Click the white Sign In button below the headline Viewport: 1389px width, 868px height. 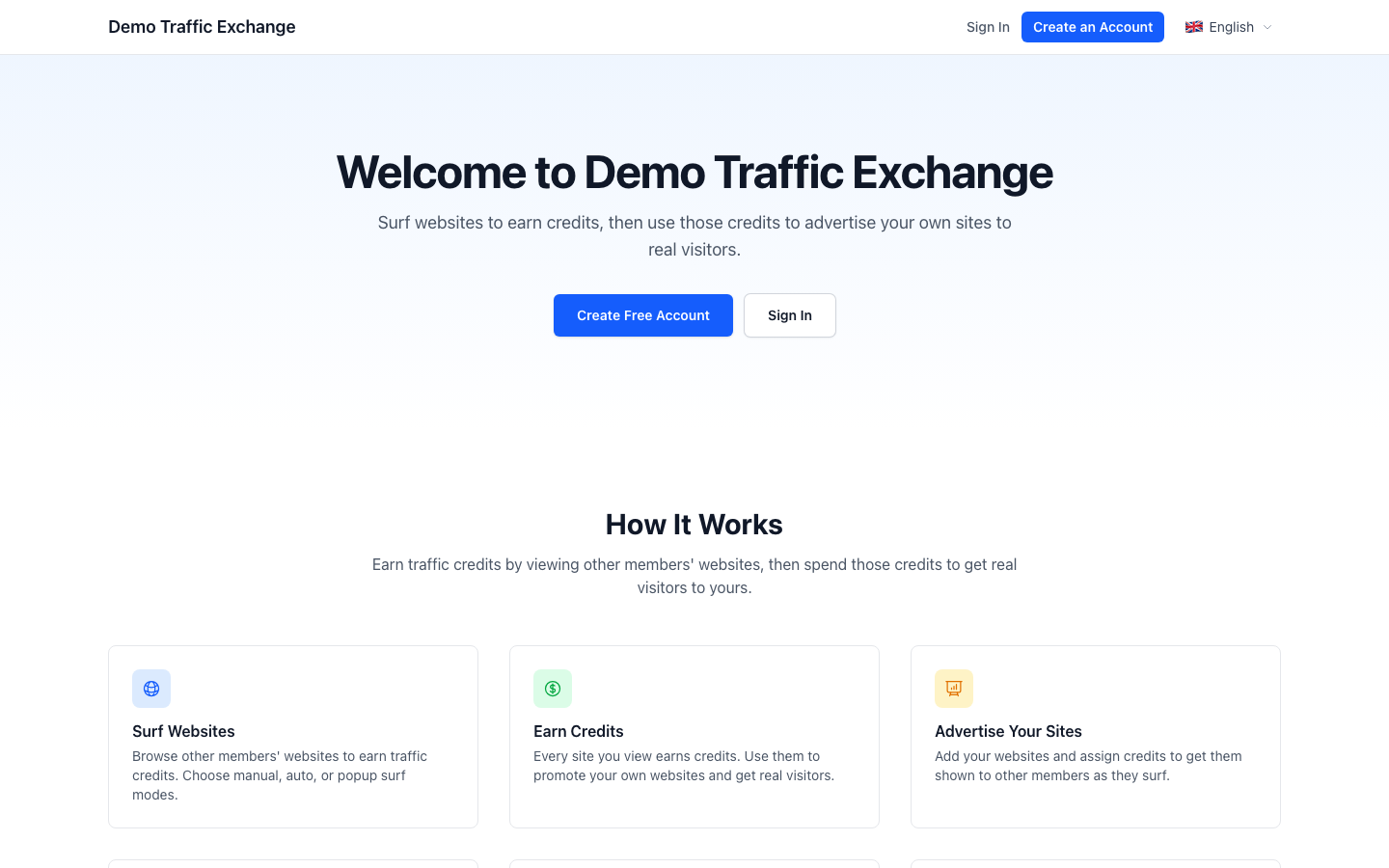[x=789, y=315]
